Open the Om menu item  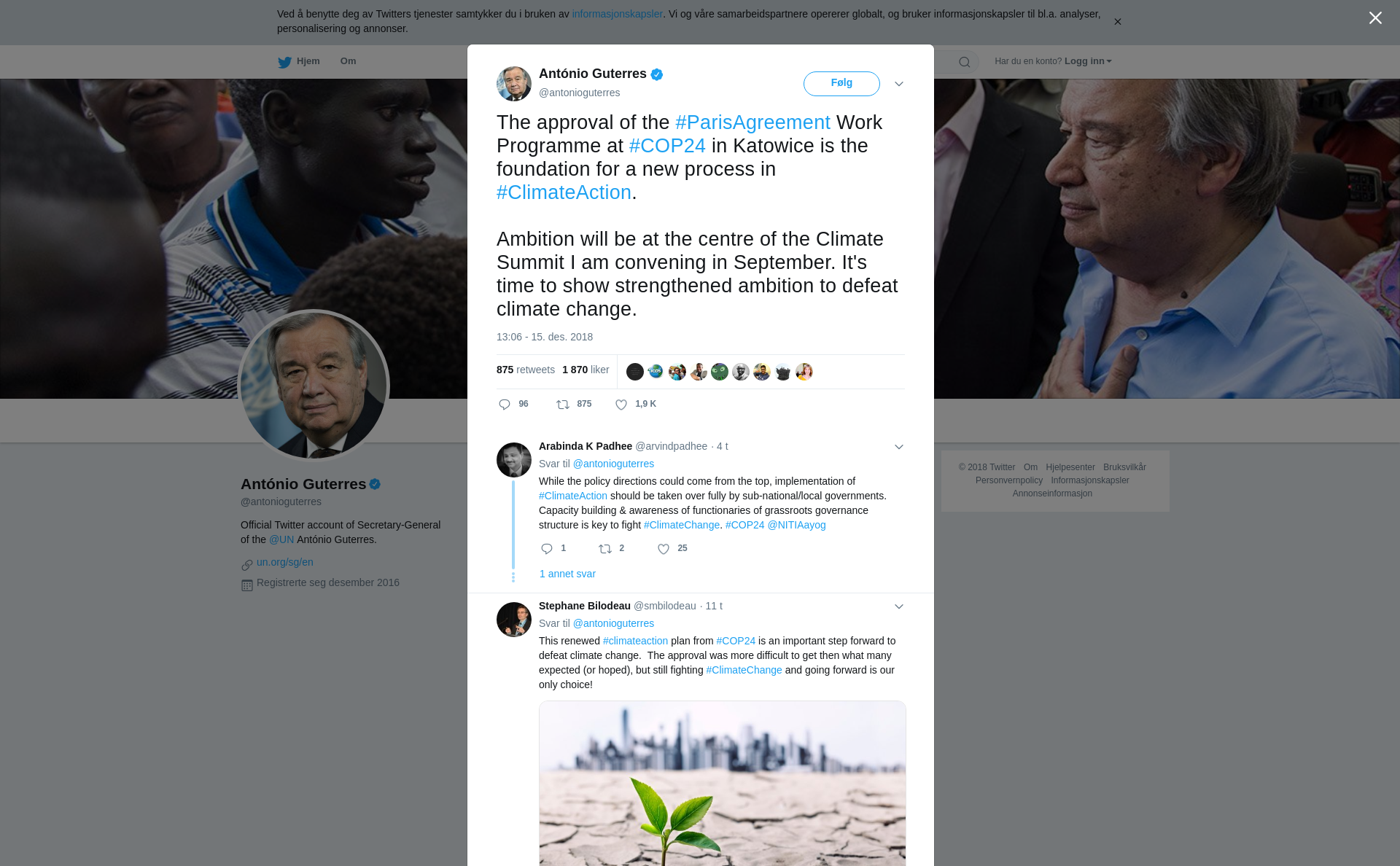click(348, 61)
